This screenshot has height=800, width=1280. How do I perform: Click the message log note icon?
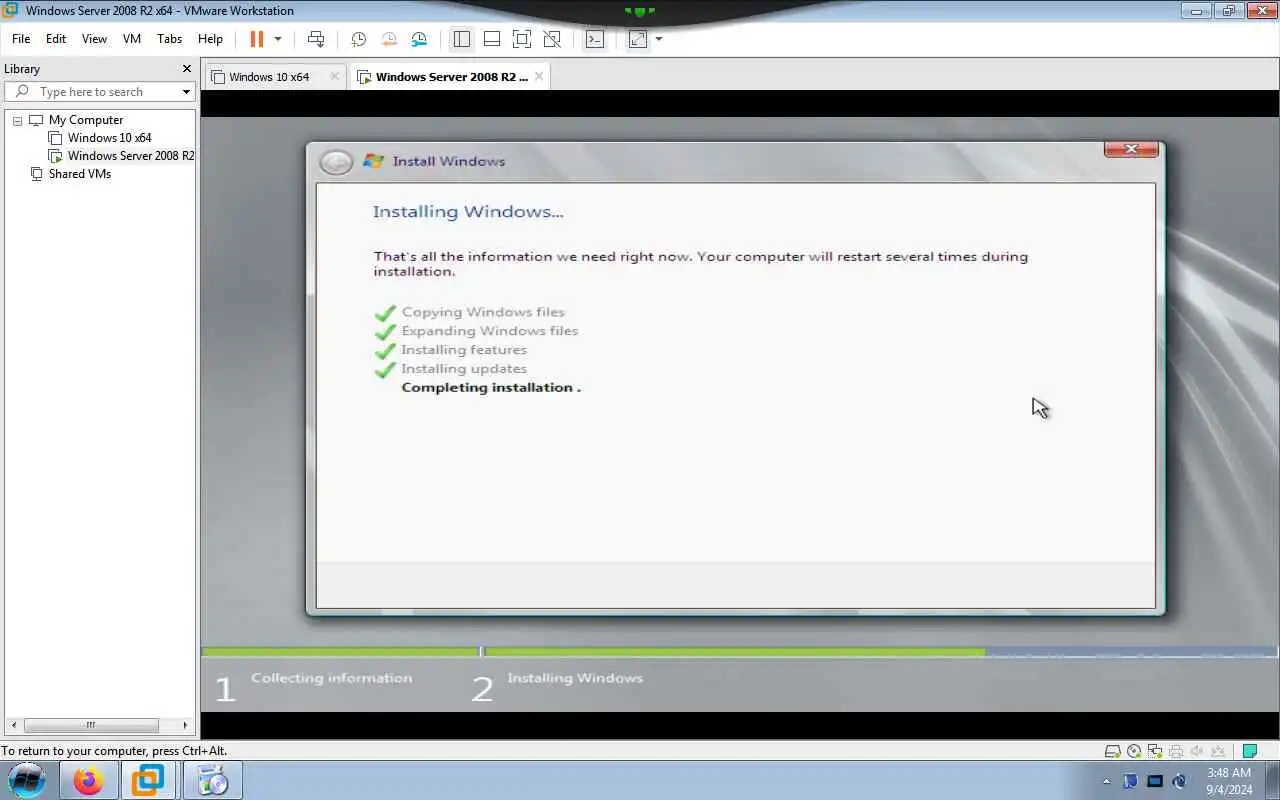(x=1249, y=751)
